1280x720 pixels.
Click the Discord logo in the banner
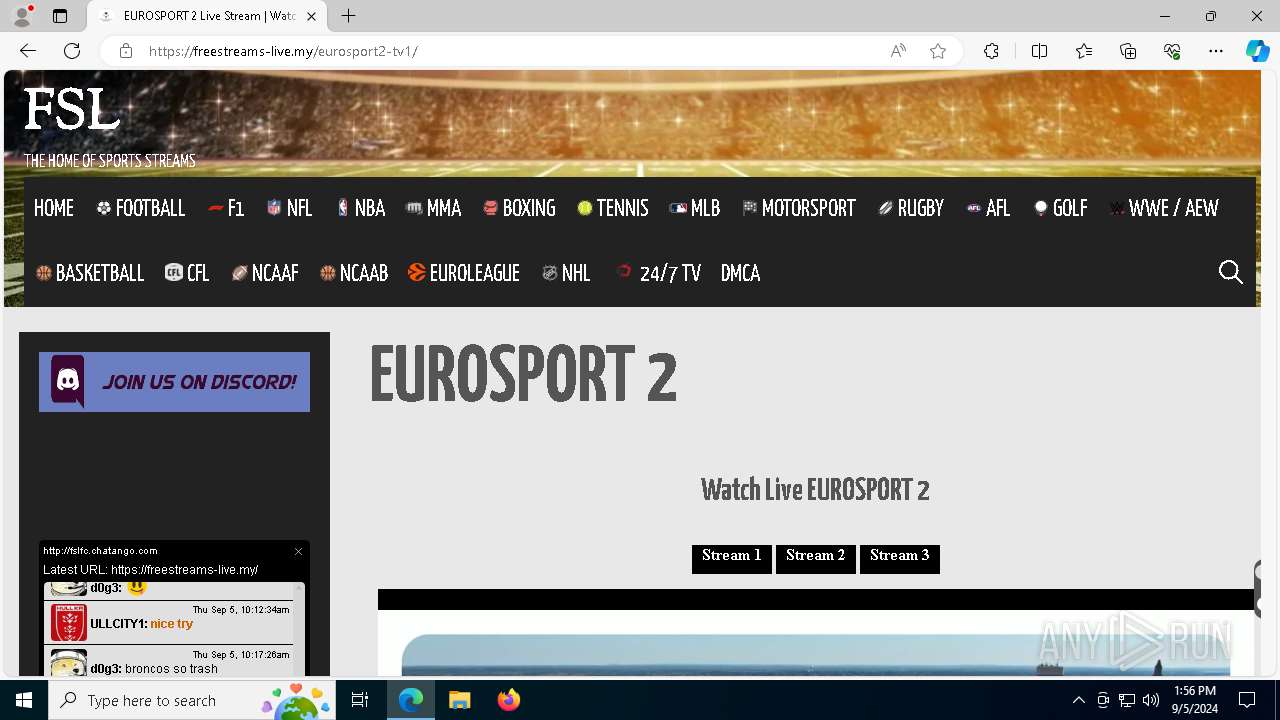coord(68,381)
